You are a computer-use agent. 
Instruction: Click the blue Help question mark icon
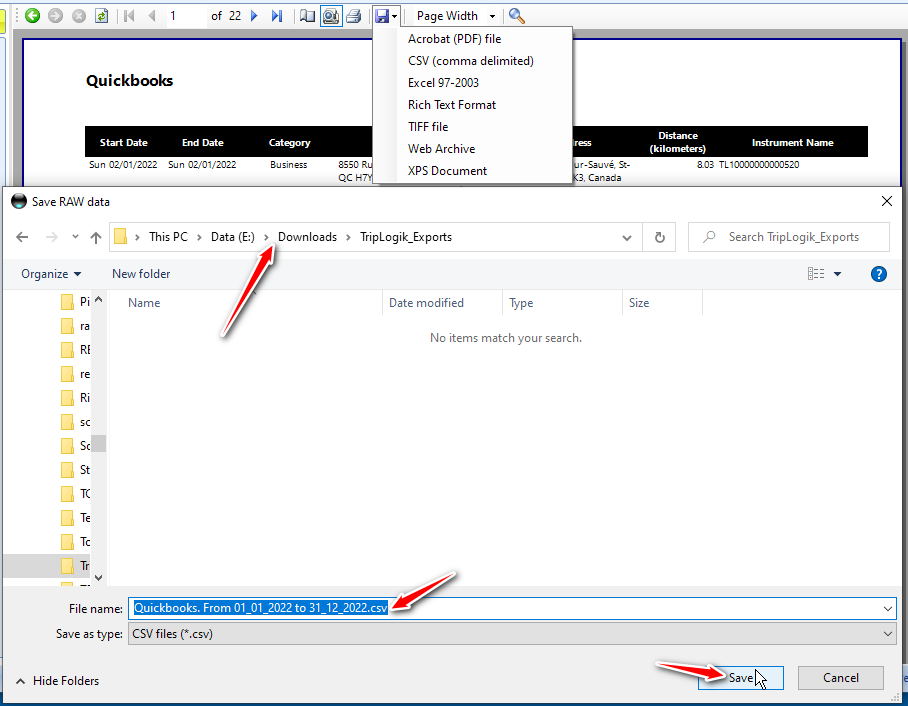point(878,274)
